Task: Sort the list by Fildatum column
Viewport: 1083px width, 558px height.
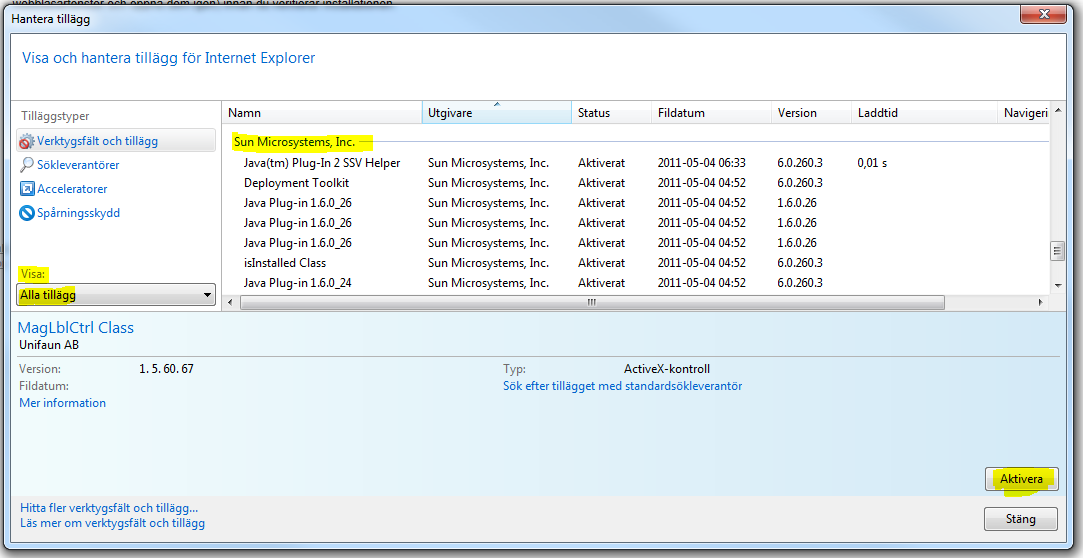Action: 711,113
